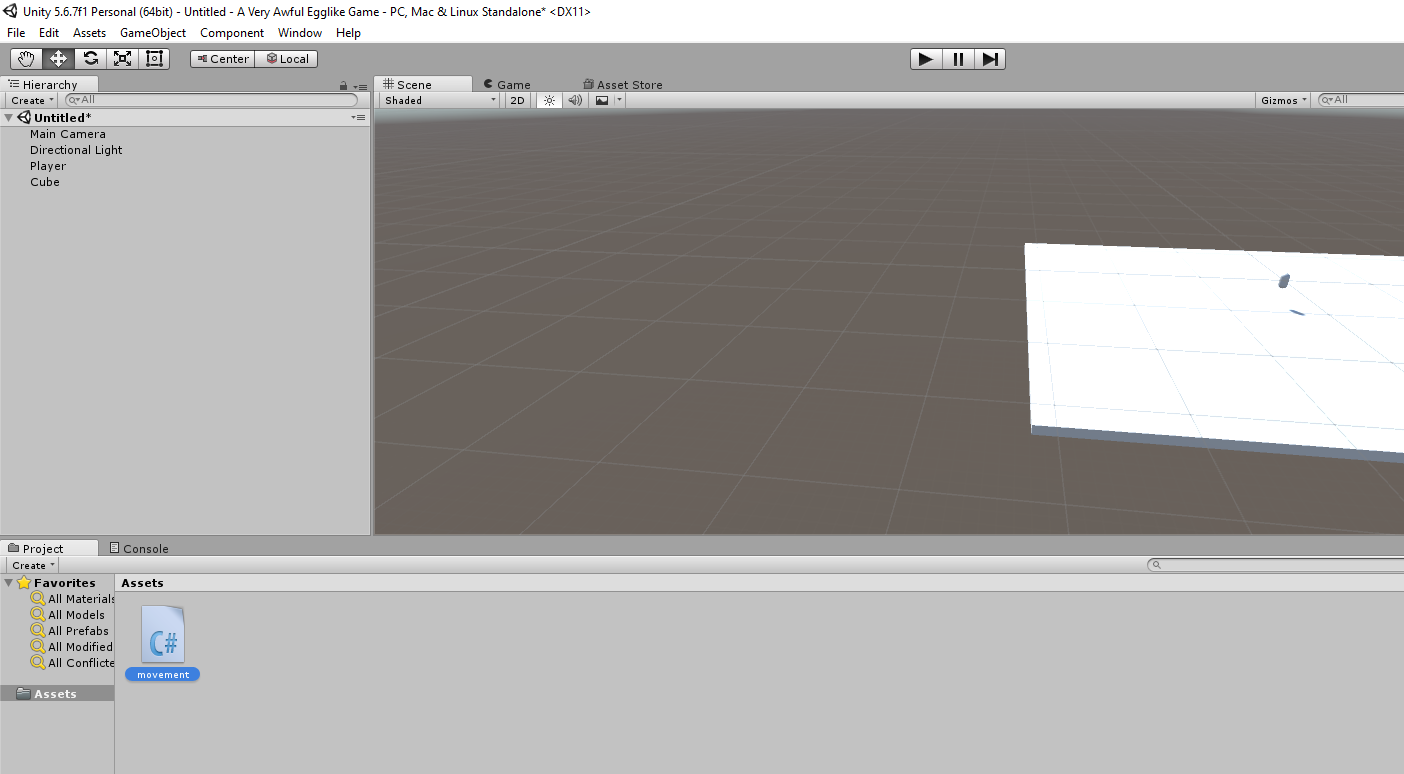This screenshot has height=774, width=1404.
Task: Click the white cube platform in Scene
Action: click(x=1215, y=350)
